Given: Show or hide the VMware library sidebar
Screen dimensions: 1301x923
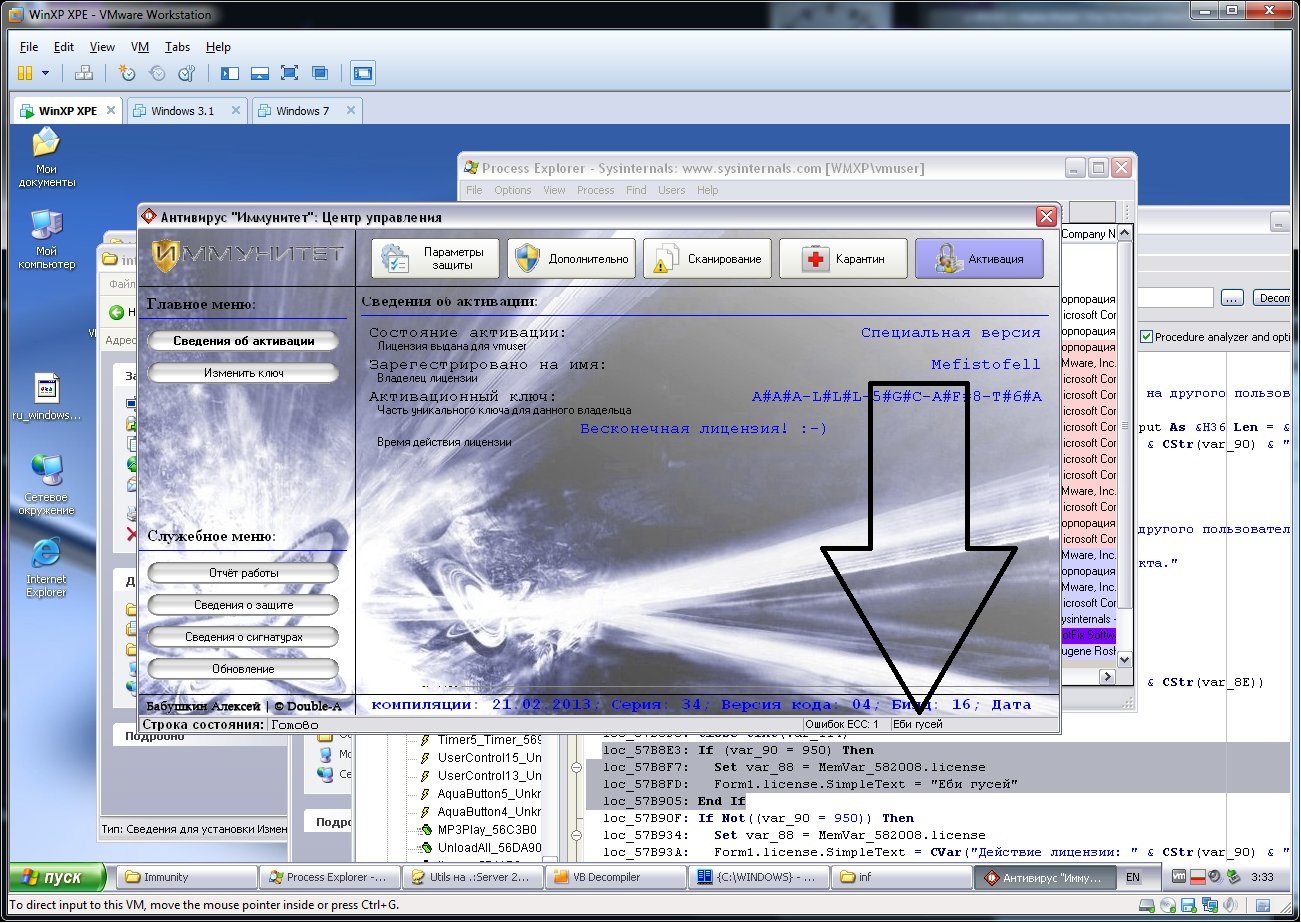Looking at the screenshot, I should [230, 73].
